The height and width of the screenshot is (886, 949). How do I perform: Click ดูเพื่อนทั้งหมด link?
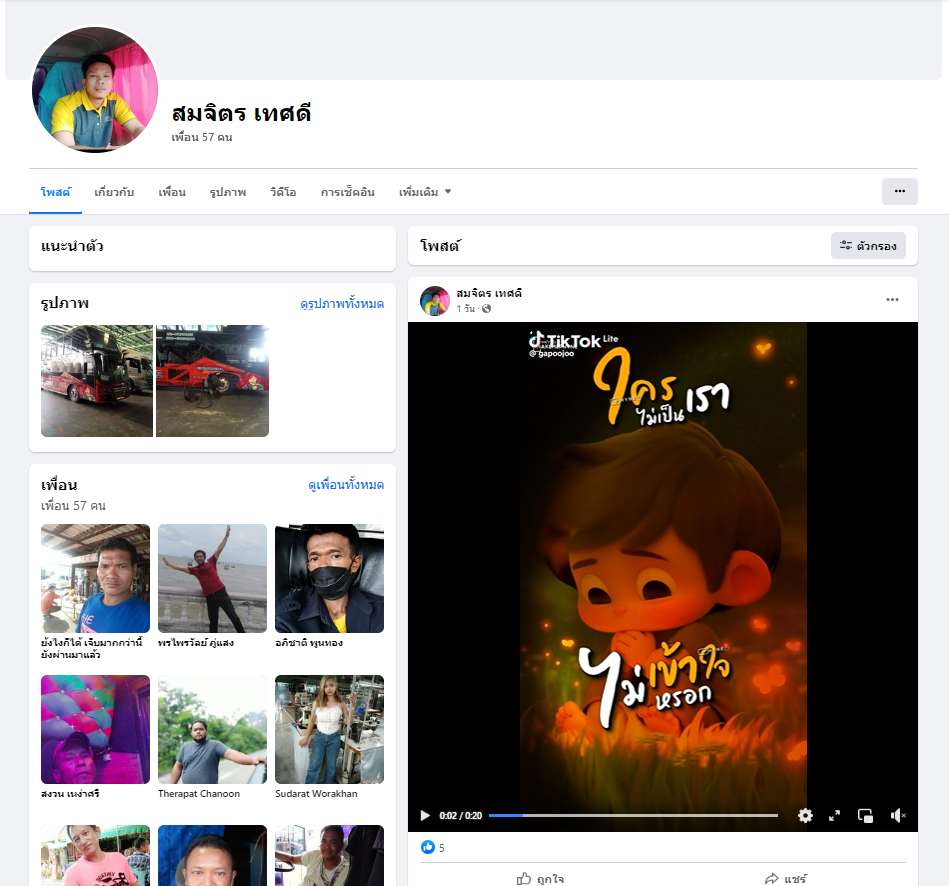click(346, 485)
